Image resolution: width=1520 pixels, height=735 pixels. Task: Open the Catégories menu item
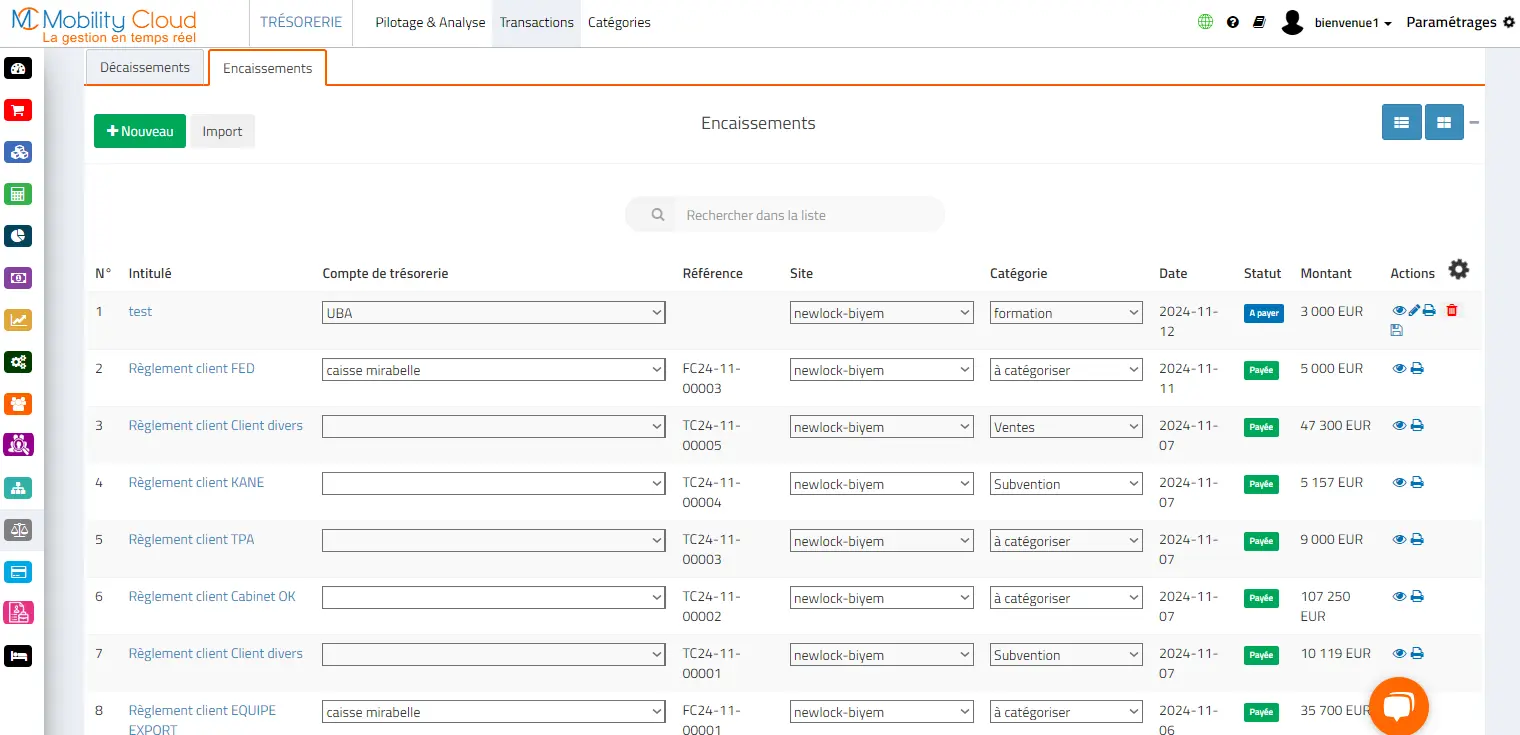[x=619, y=22]
